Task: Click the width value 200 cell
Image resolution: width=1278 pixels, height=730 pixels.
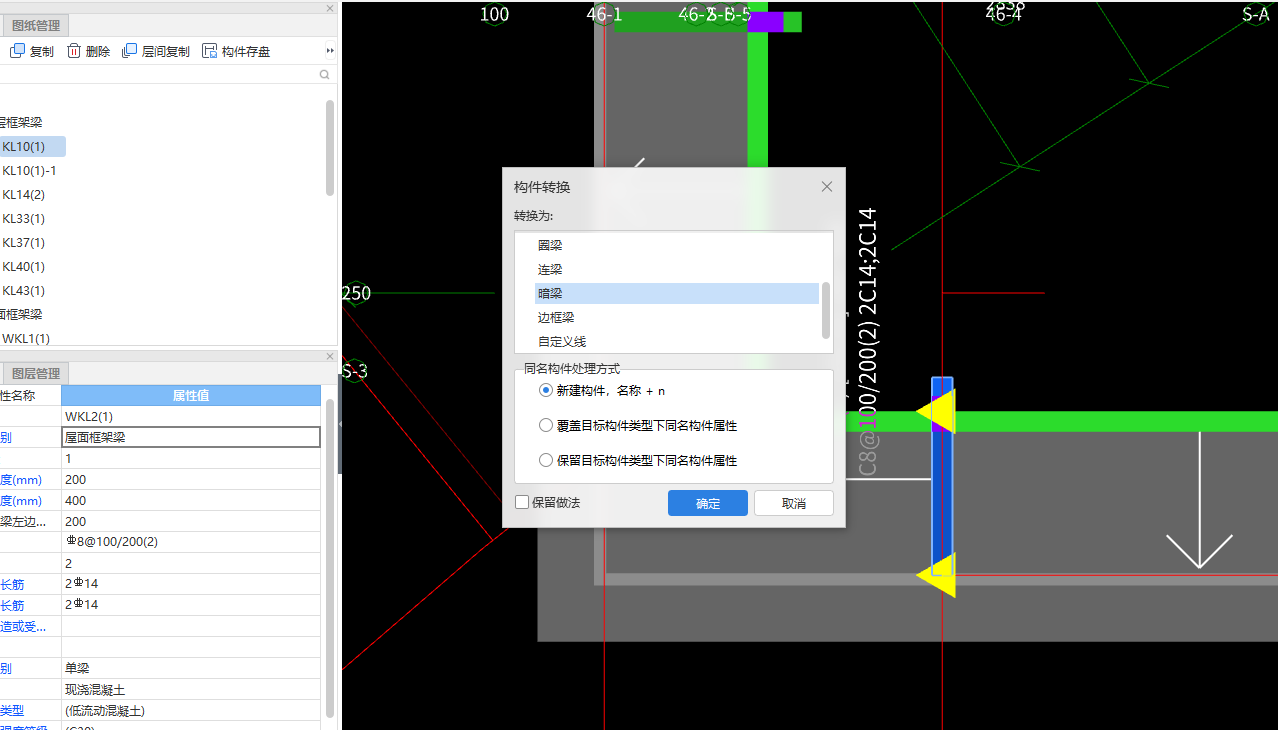Action: coord(190,479)
